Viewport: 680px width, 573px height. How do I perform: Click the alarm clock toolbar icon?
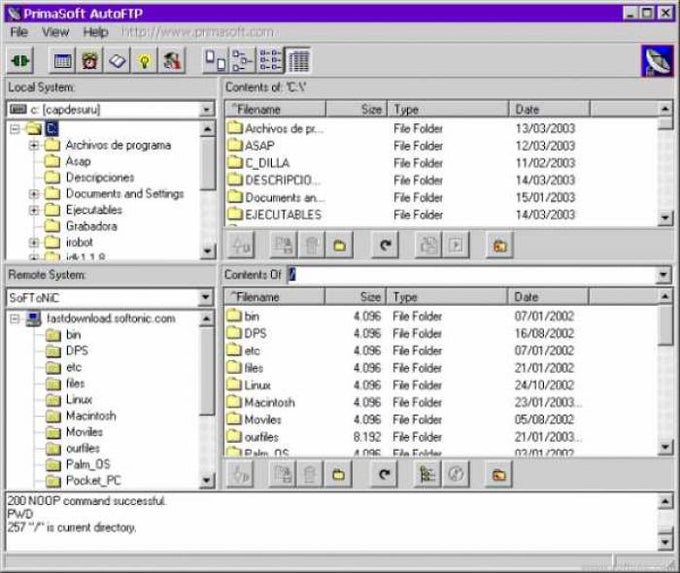coord(90,60)
